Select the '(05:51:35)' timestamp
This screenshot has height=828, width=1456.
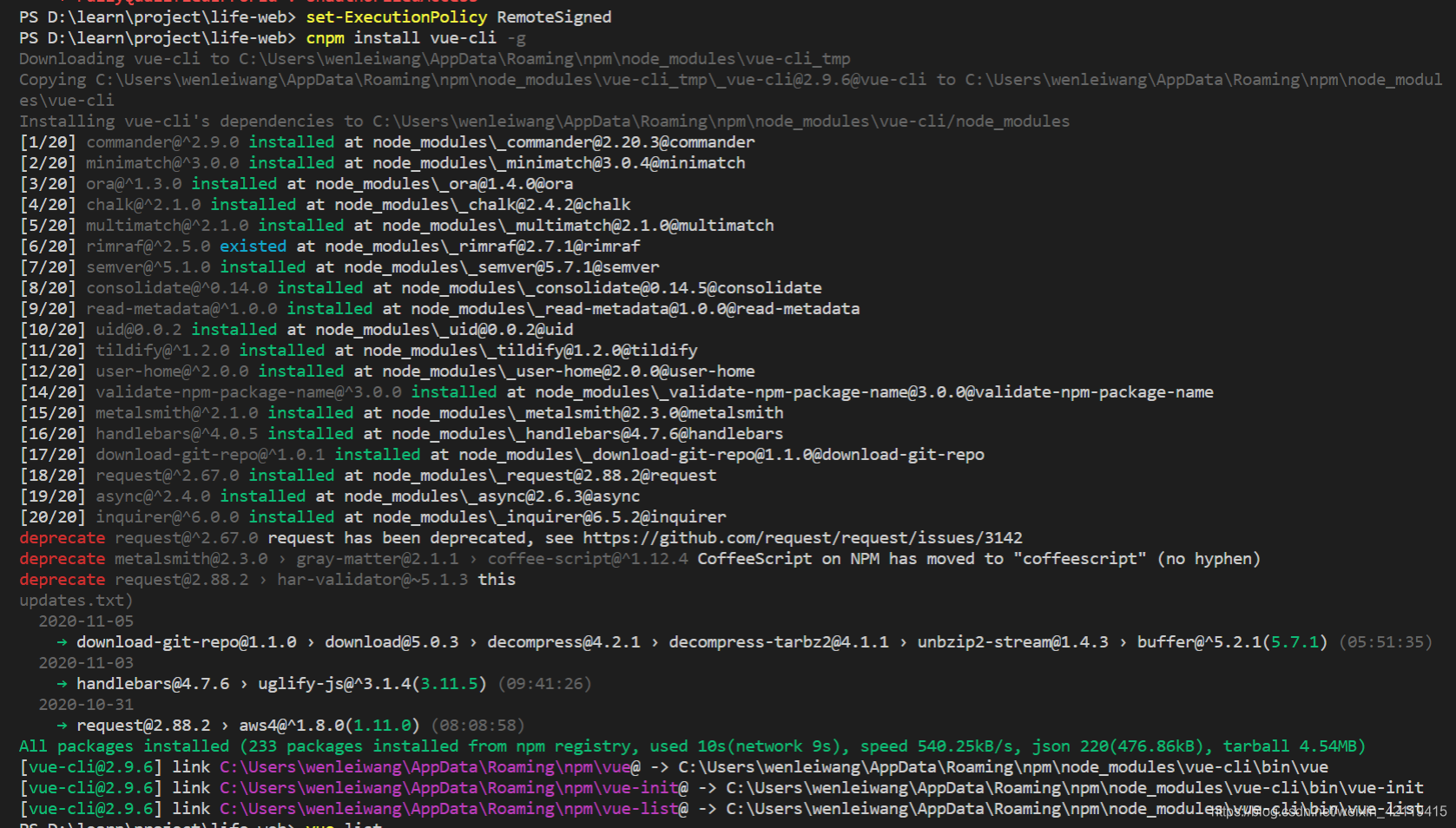(x=1386, y=642)
